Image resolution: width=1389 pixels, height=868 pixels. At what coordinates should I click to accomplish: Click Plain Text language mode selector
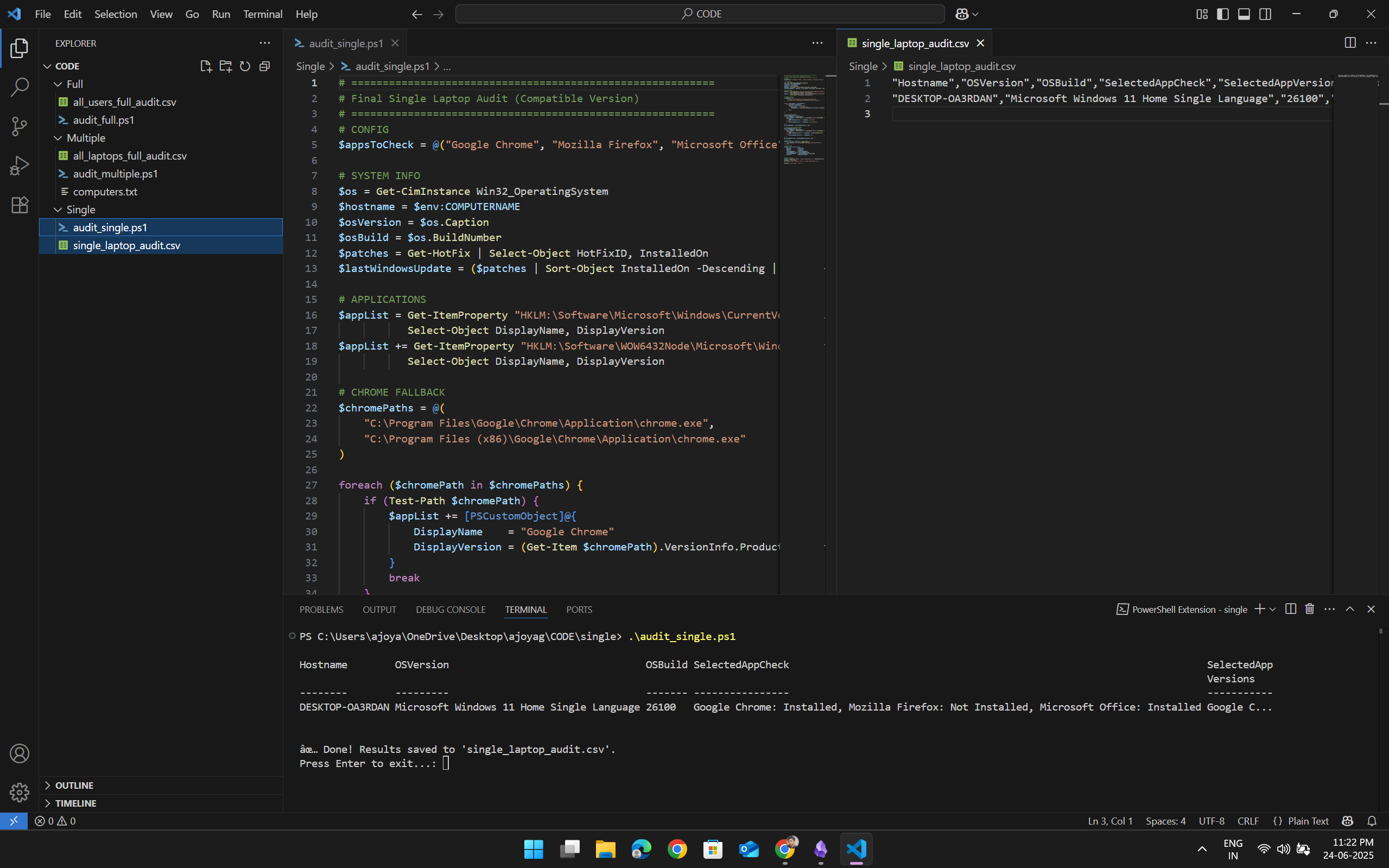point(1307,821)
